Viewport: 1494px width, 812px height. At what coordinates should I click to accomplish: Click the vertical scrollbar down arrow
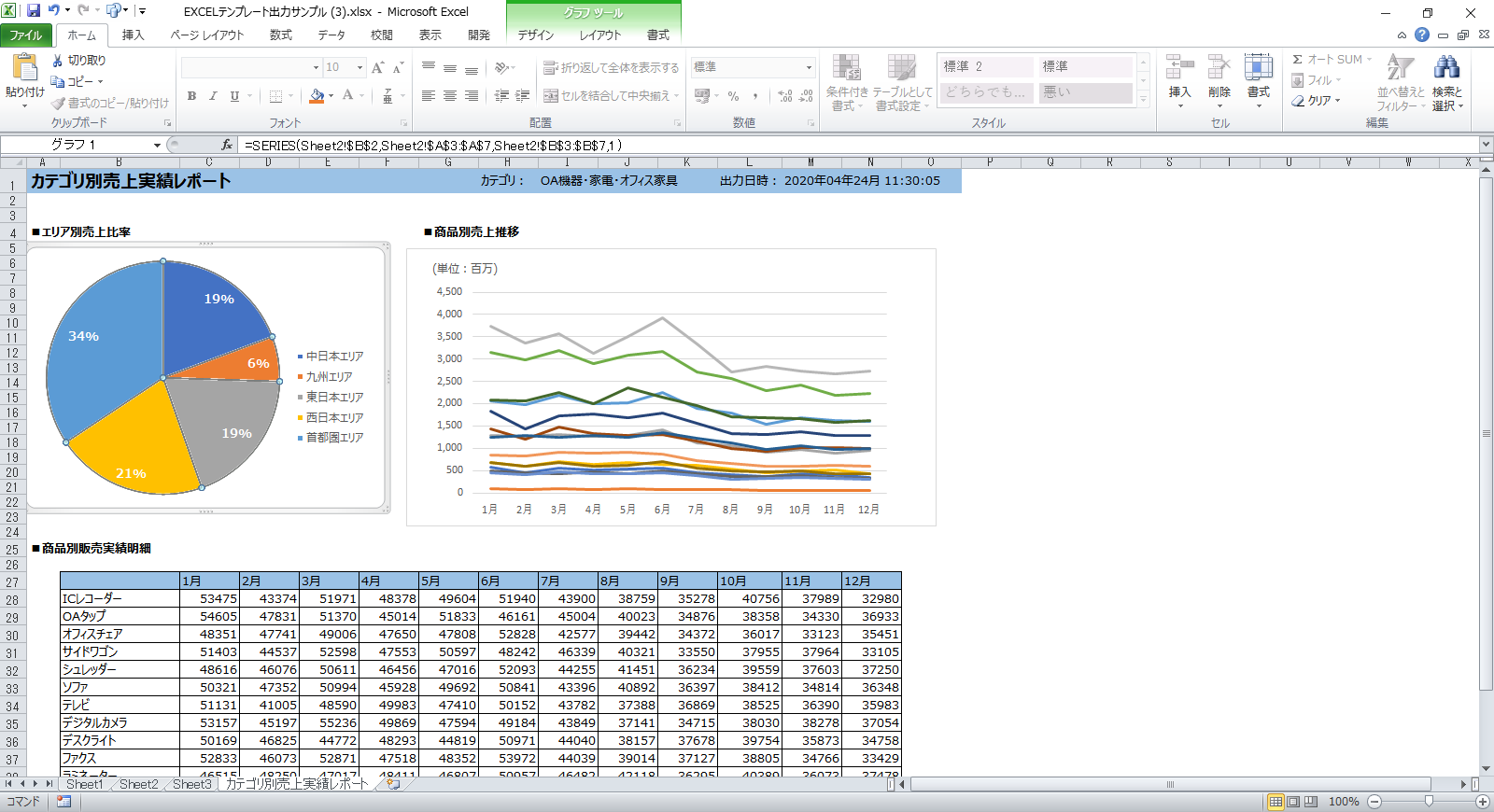pyautogui.click(x=1486, y=767)
